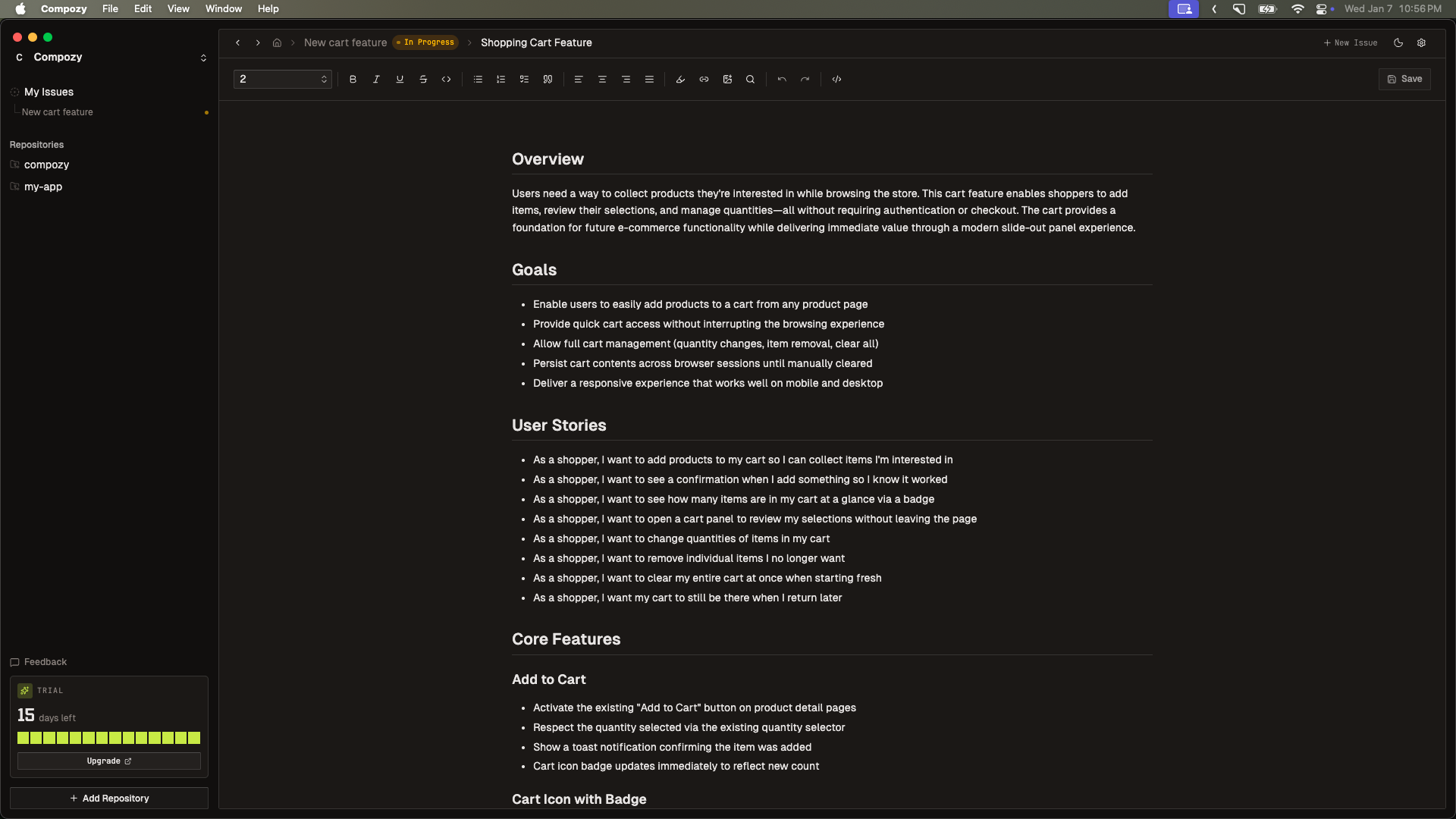Image resolution: width=1456 pixels, height=819 pixels.
Task: Open the Edit menu
Action: click(x=143, y=8)
